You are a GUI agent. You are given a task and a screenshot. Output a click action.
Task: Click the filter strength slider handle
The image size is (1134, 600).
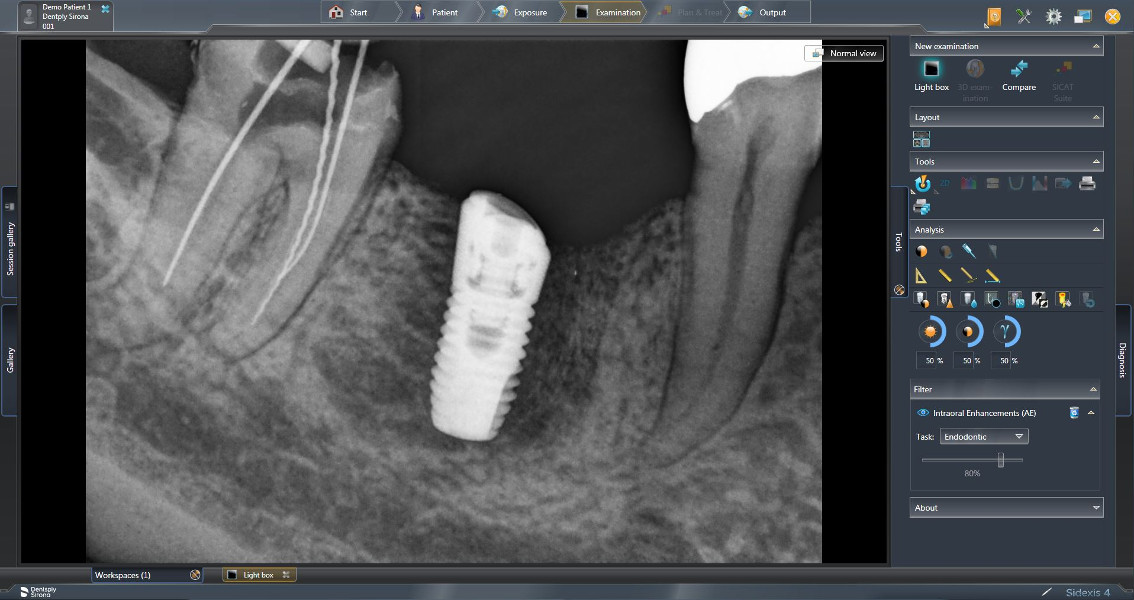point(1000,460)
